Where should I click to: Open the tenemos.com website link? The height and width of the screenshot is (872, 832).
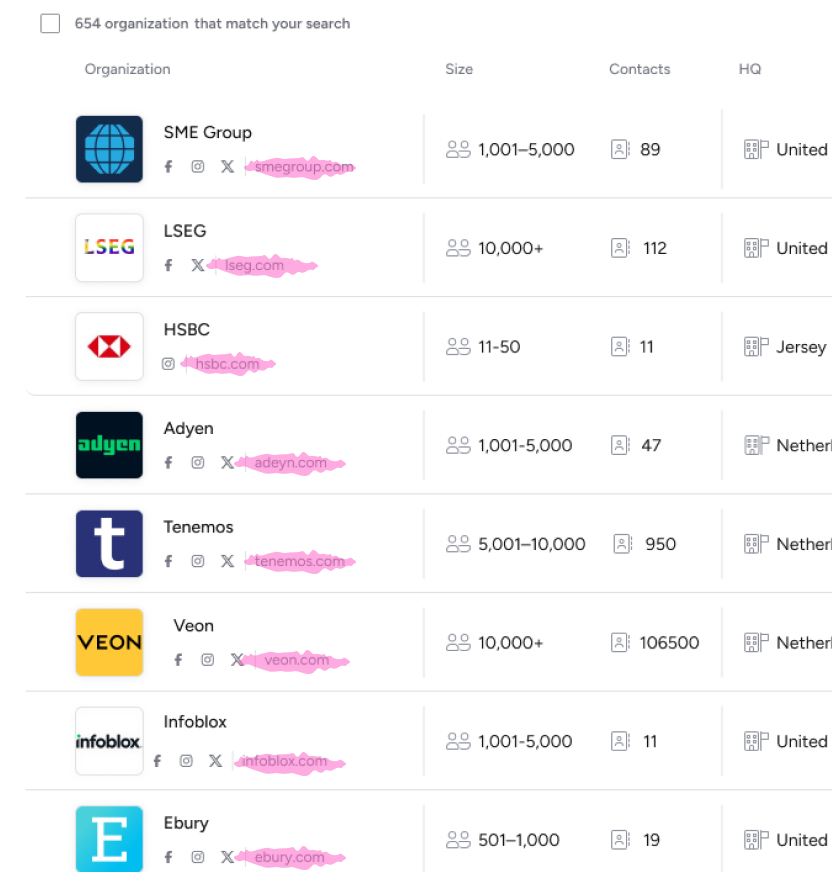pyautogui.click(x=300, y=562)
